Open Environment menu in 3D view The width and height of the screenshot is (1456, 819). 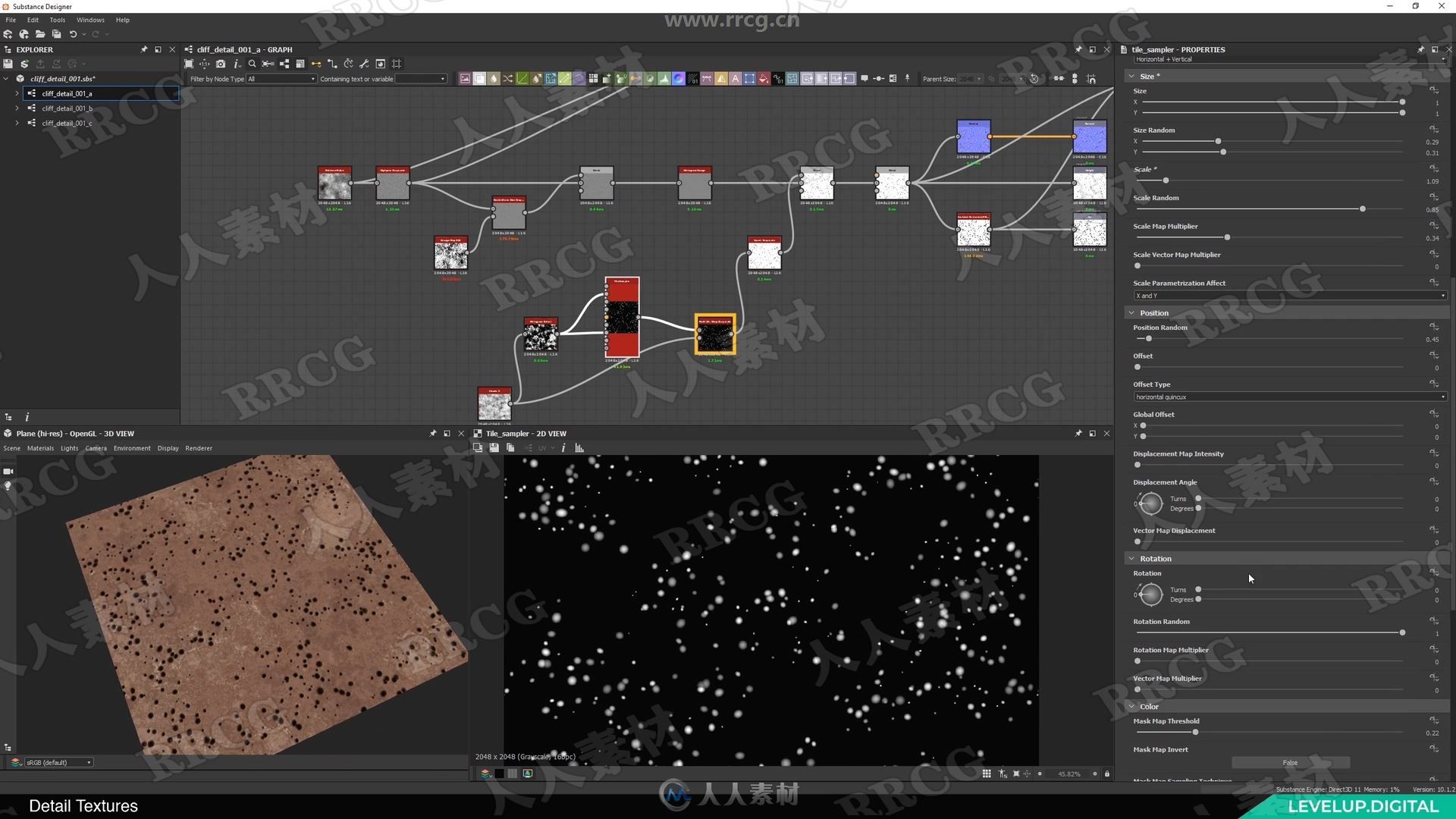[132, 448]
